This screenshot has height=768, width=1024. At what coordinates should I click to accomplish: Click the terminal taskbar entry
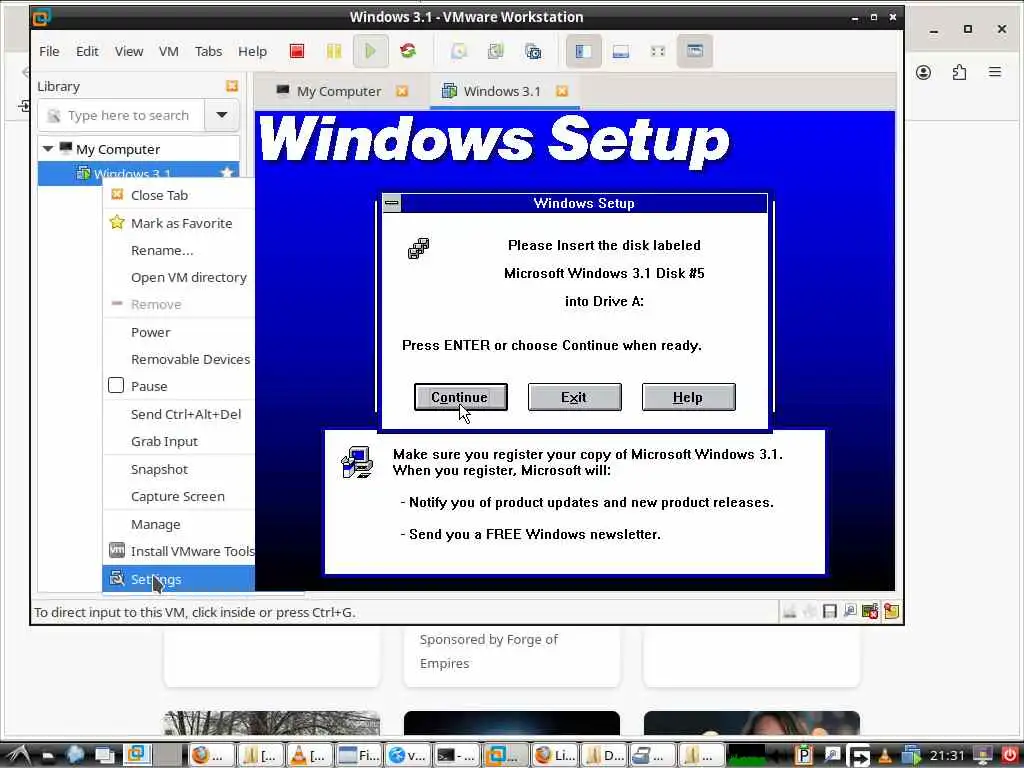pos(456,755)
